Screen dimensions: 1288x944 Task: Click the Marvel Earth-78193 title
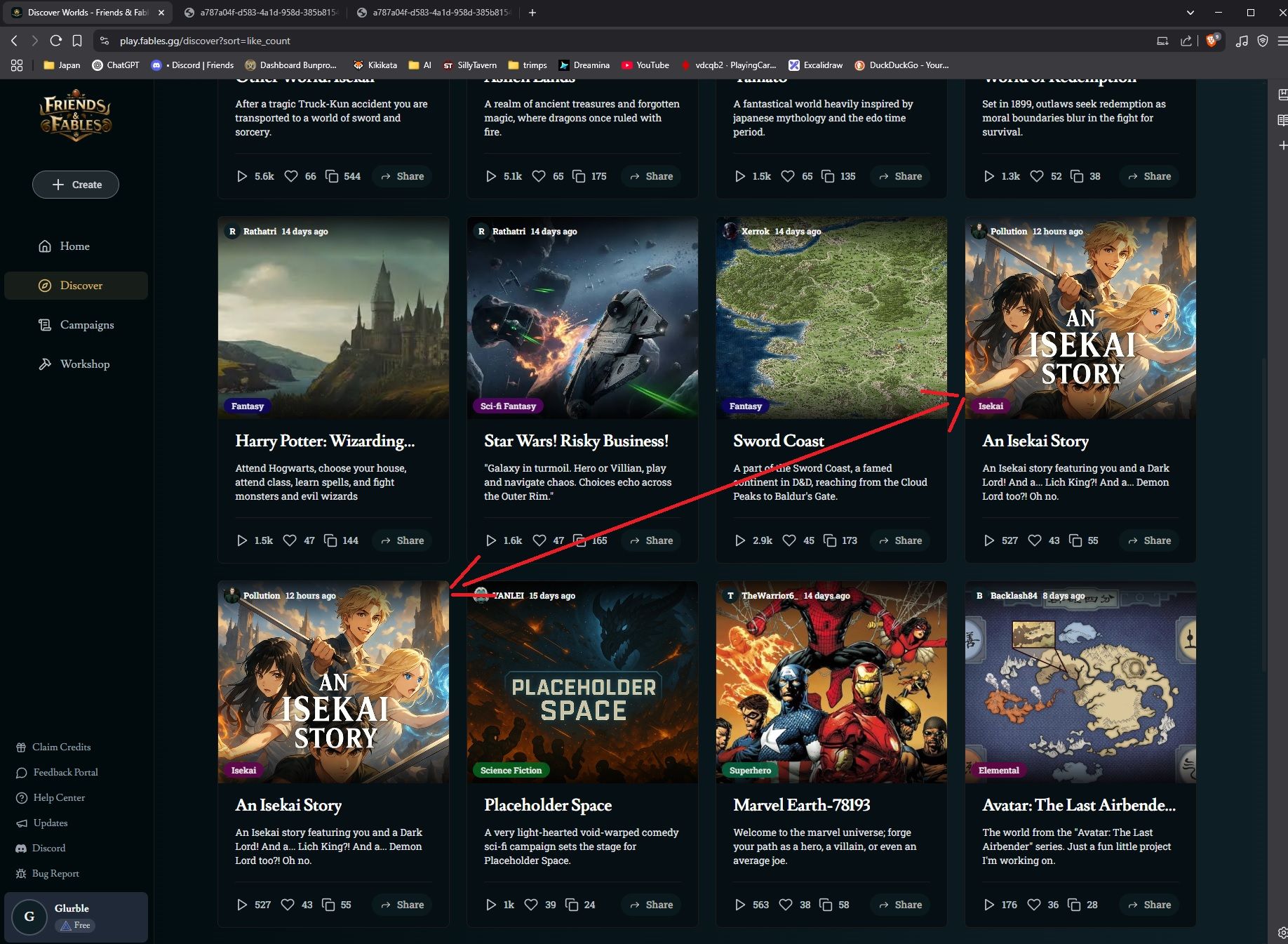802,805
